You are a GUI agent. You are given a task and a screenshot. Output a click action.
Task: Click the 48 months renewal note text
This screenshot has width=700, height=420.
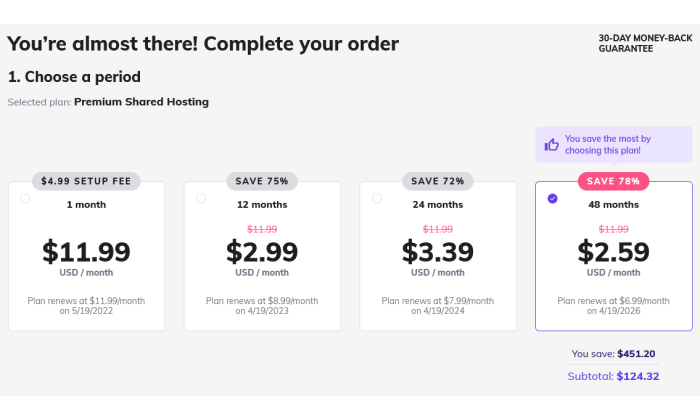click(x=613, y=306)
